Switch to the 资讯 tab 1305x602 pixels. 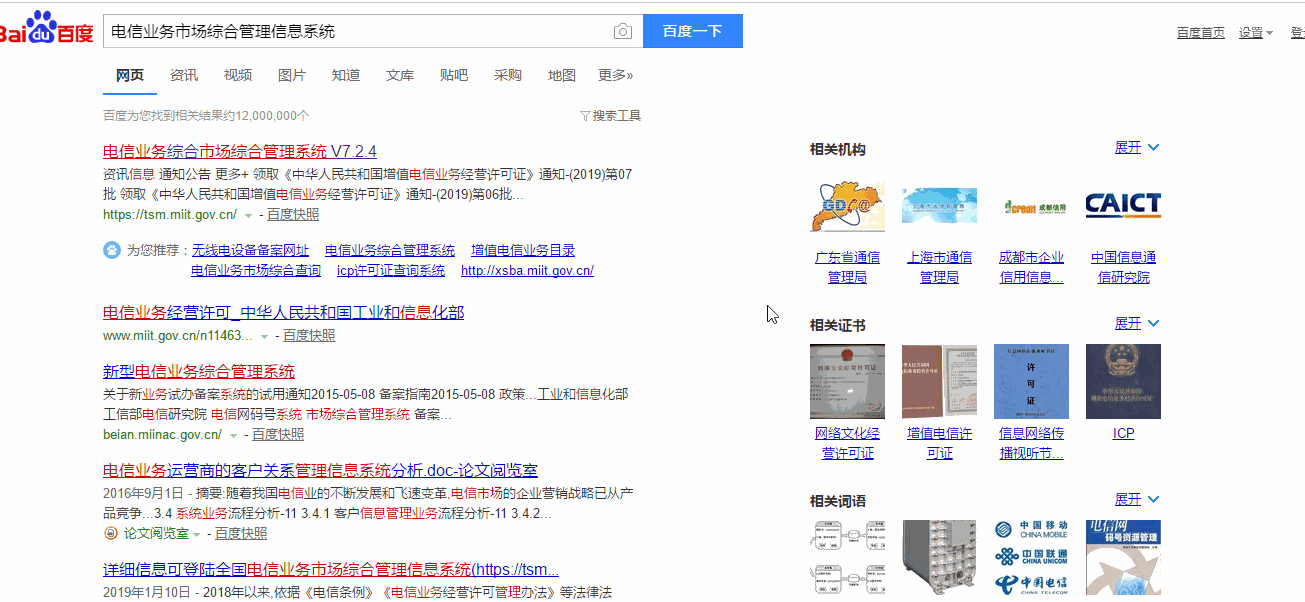tap(184, 75)
